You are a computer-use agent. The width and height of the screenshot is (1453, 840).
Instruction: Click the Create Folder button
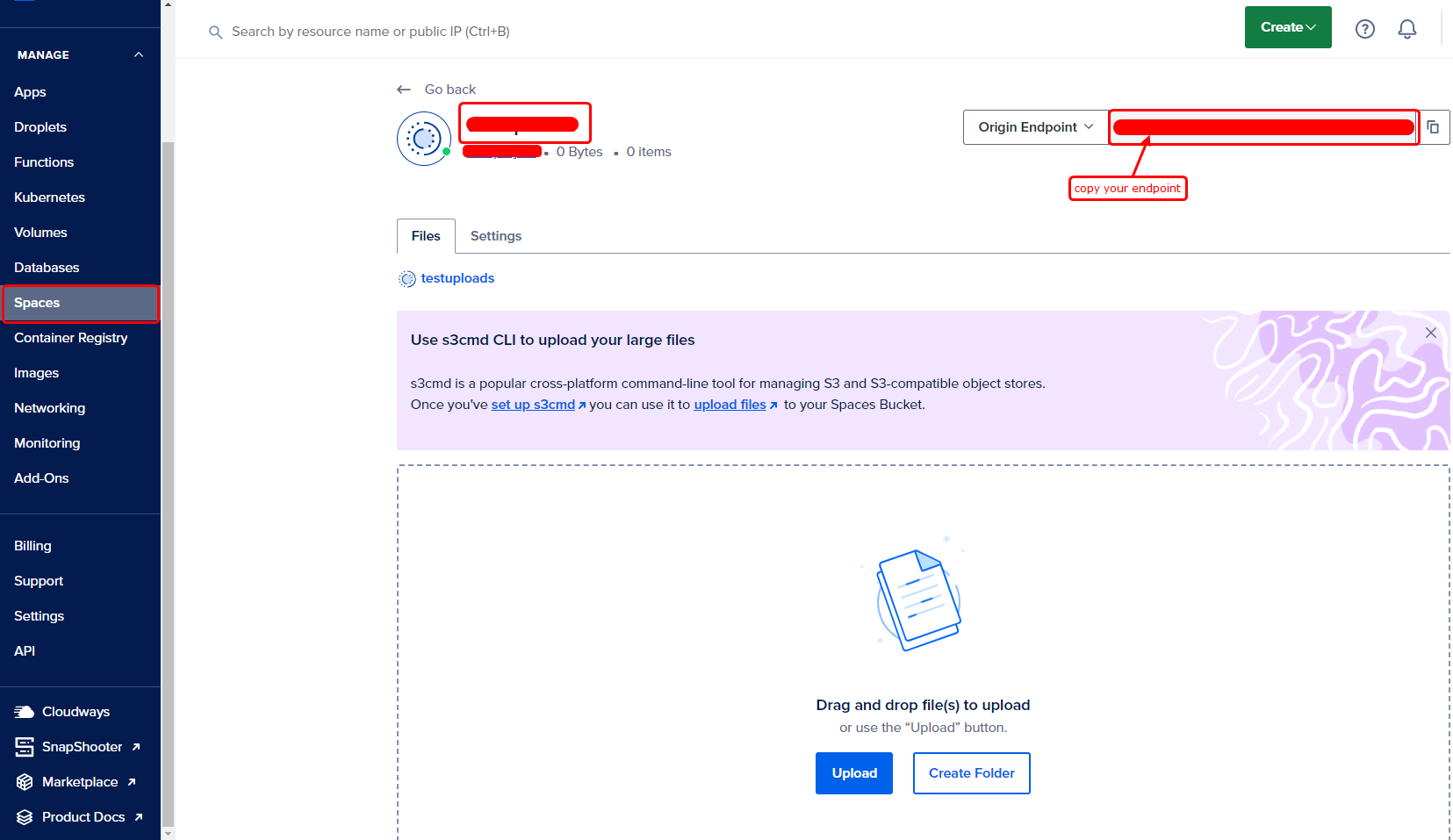click(x=971, y=773)
